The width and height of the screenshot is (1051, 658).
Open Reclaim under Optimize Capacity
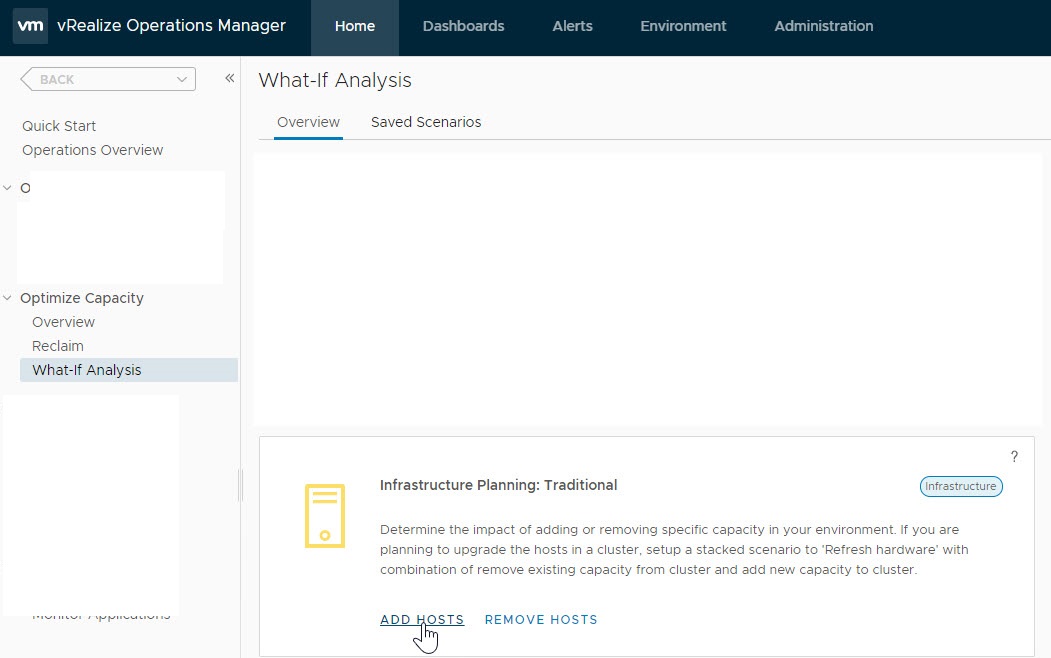pos(58,346)
